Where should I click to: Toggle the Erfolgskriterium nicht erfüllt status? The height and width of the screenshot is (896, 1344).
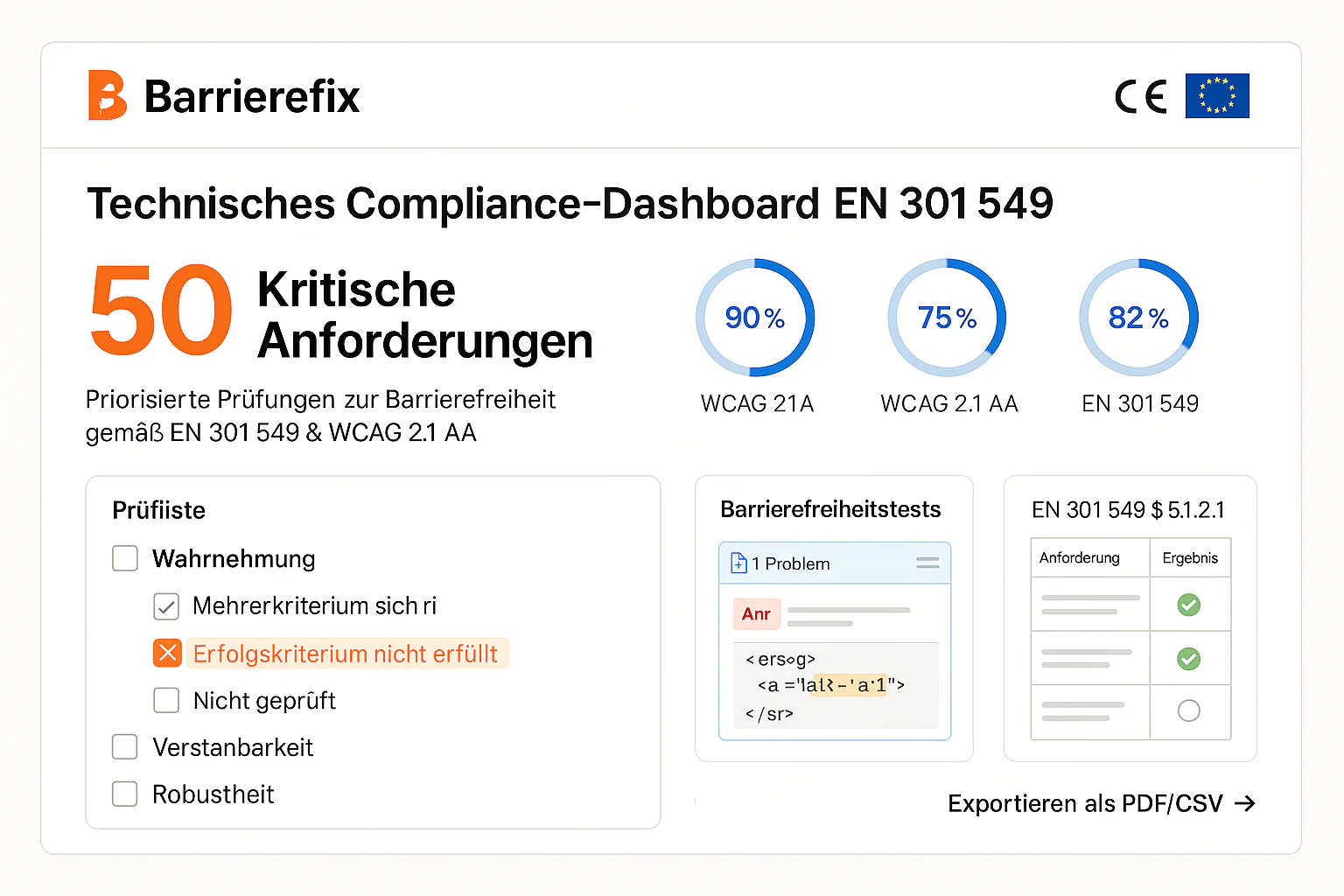pyautogui.click(x=166, y=653)
